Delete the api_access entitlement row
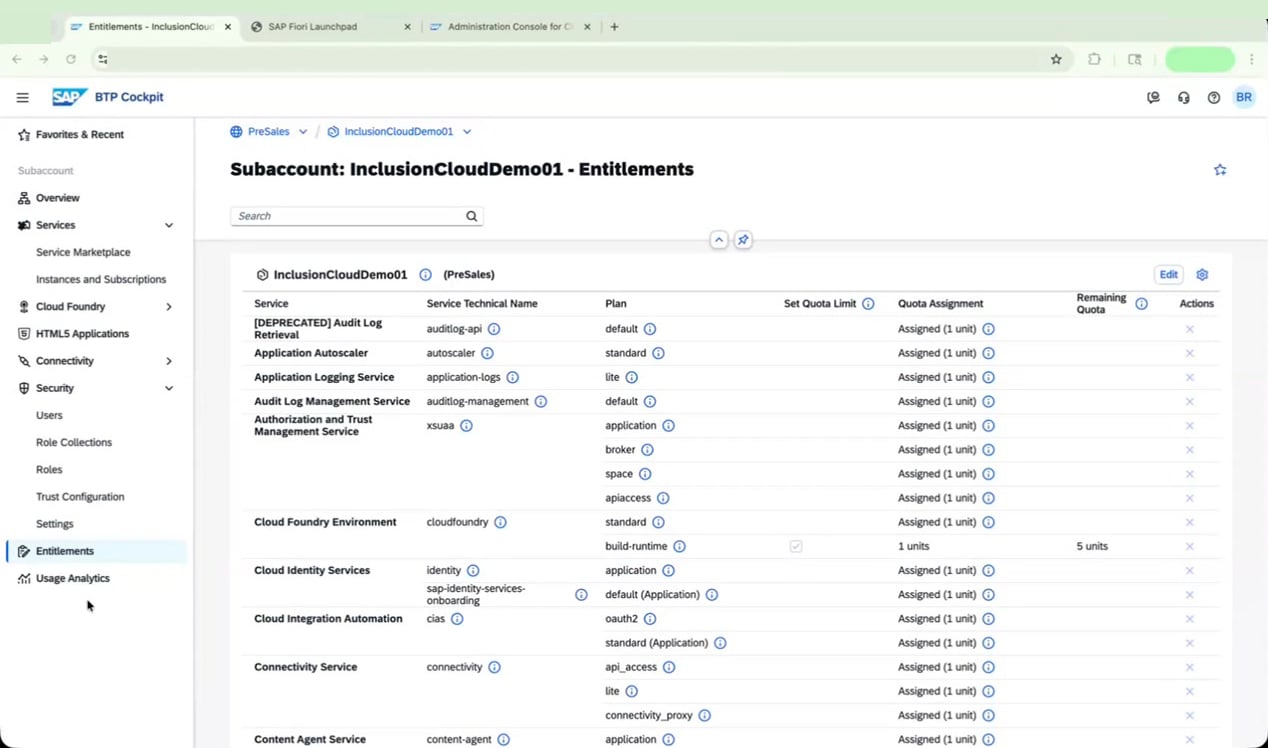 pyautogui.click(x=1190, y=667)
